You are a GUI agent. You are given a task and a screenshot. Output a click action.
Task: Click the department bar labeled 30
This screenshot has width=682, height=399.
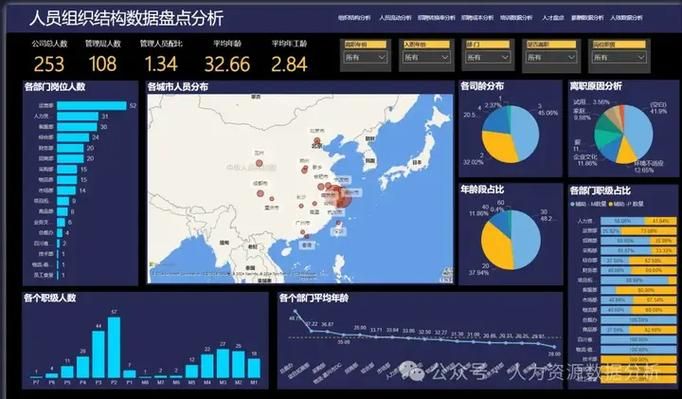point(77,127)
